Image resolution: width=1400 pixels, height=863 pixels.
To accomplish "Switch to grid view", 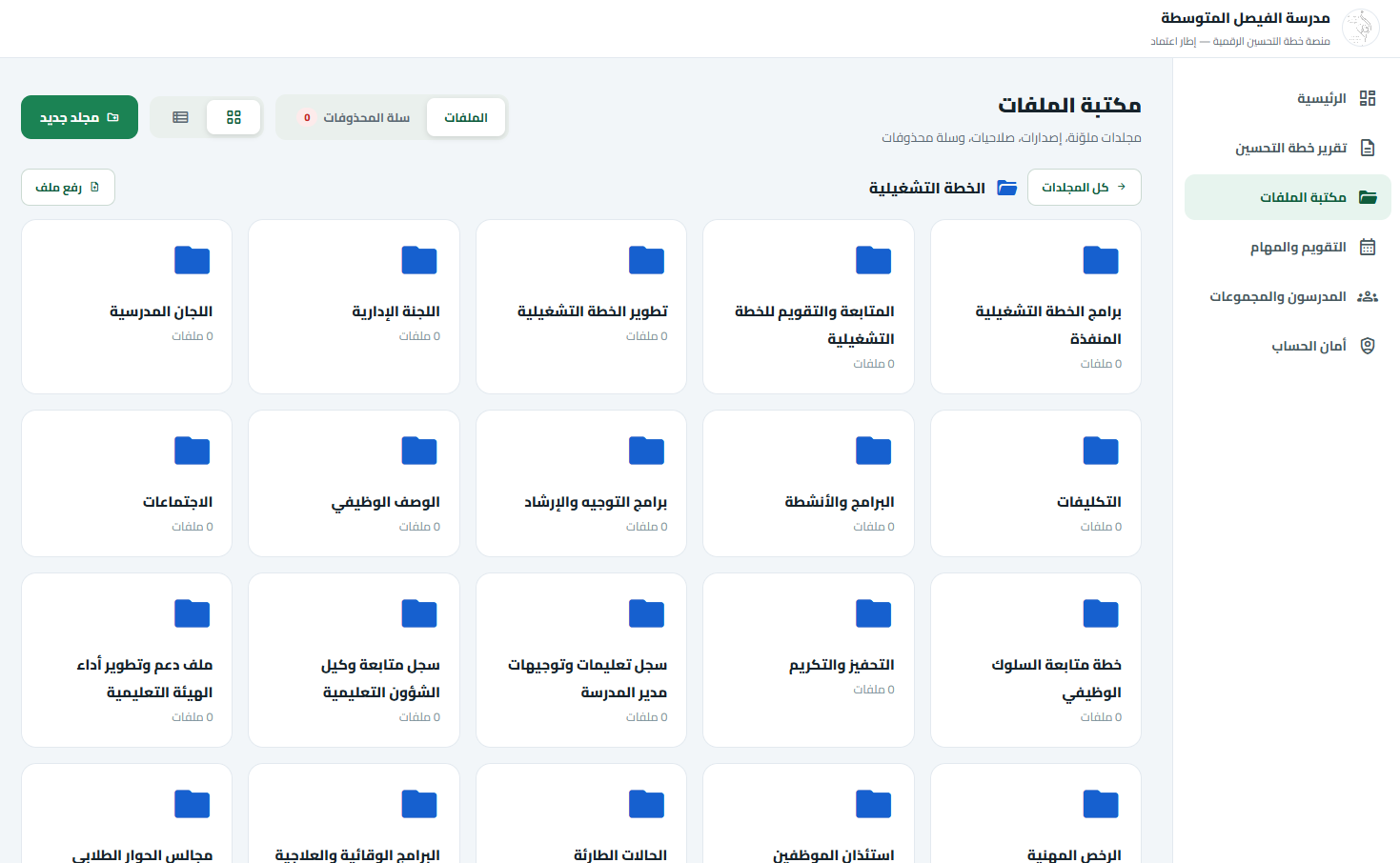I will [233, 117].
